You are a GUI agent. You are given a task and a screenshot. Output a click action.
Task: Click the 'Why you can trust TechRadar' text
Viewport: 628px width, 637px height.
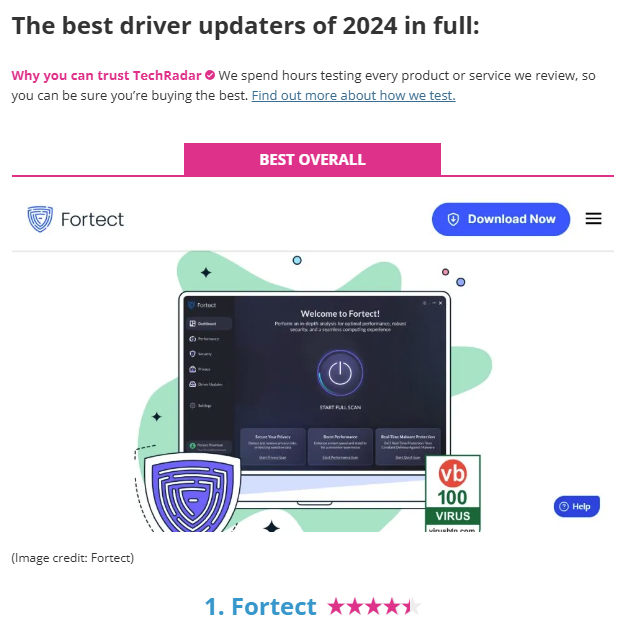point(106,76)
